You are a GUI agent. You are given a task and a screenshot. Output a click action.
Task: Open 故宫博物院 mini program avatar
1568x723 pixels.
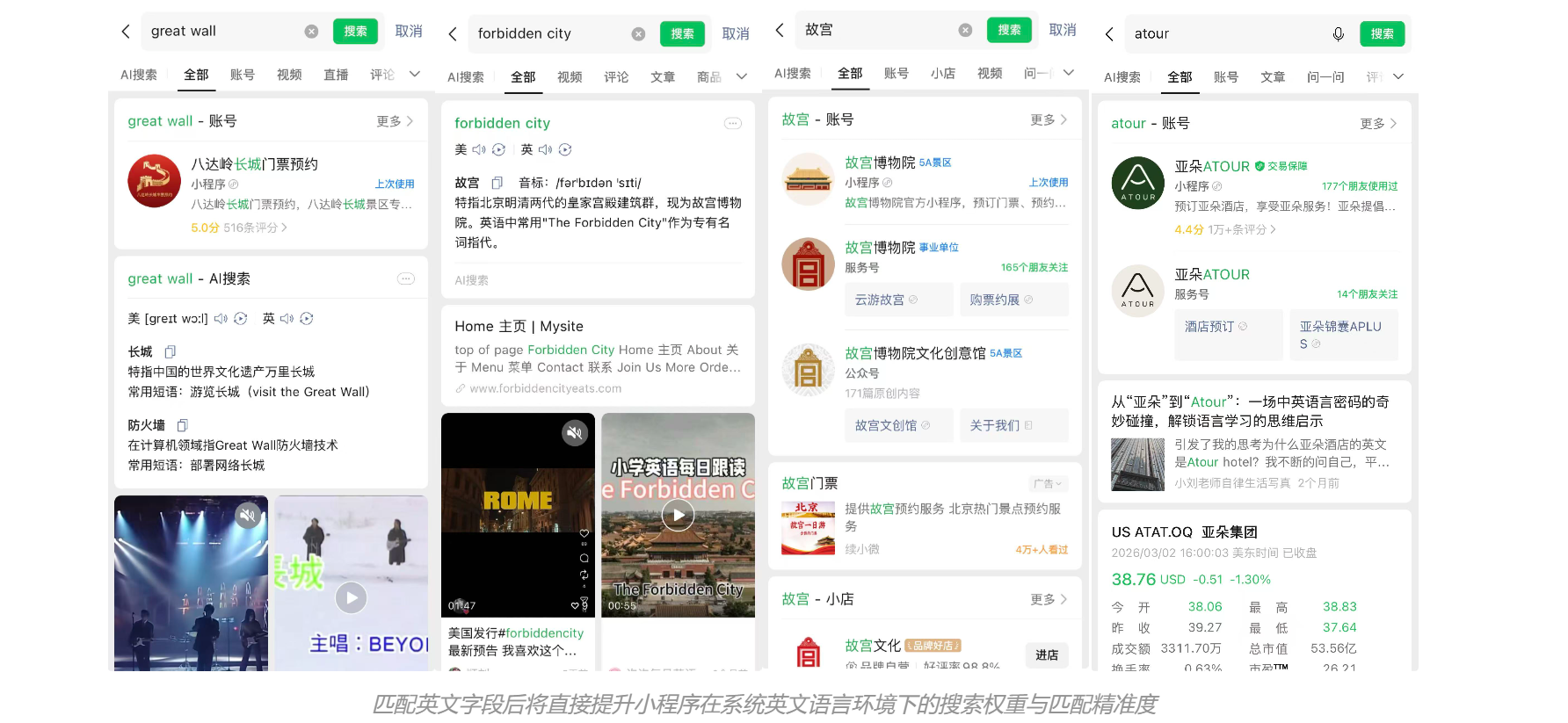(x=808, y=179)
